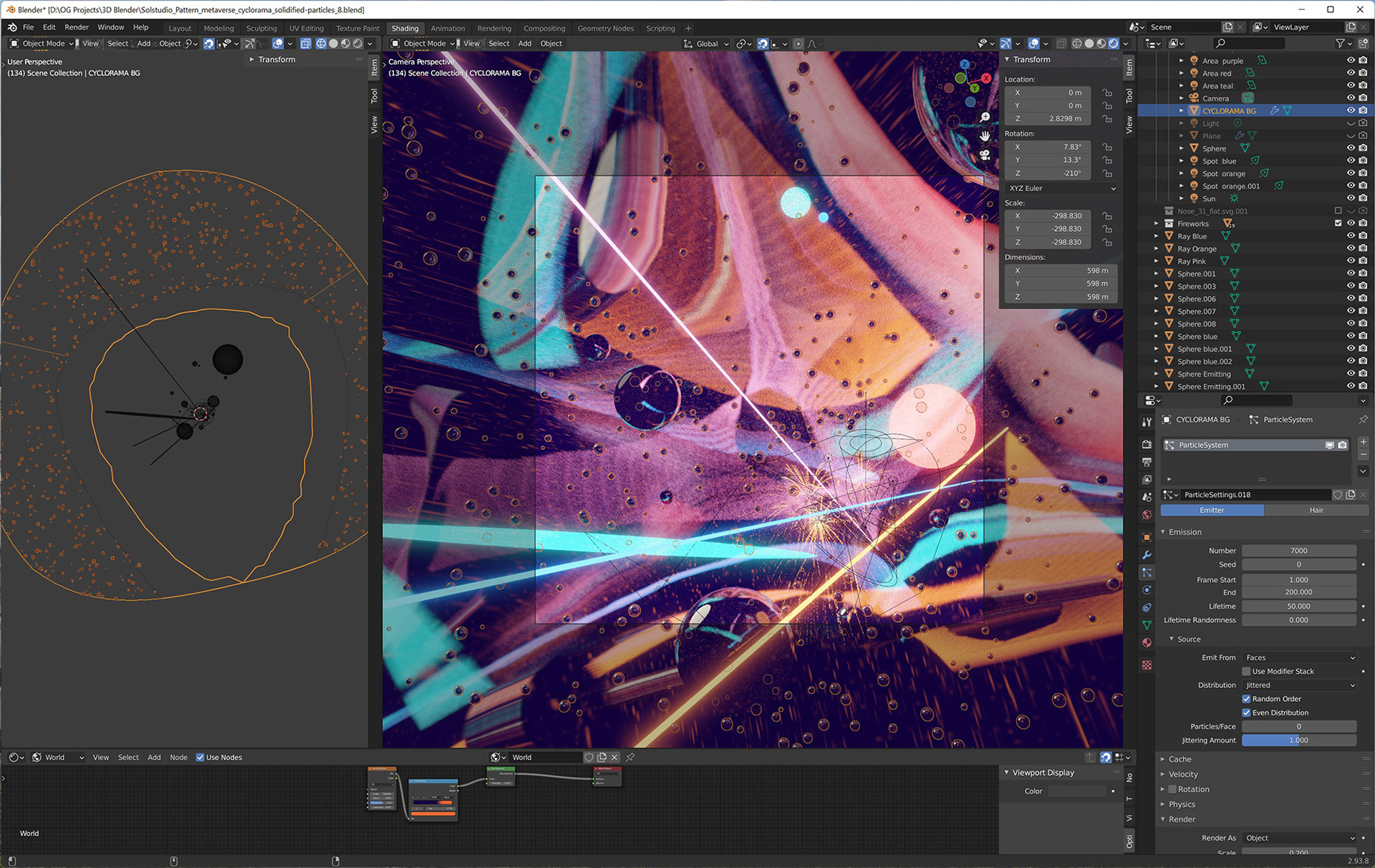Add a new particle system slot
The height and width of the screenshot is (868, 1375).
1363,443
